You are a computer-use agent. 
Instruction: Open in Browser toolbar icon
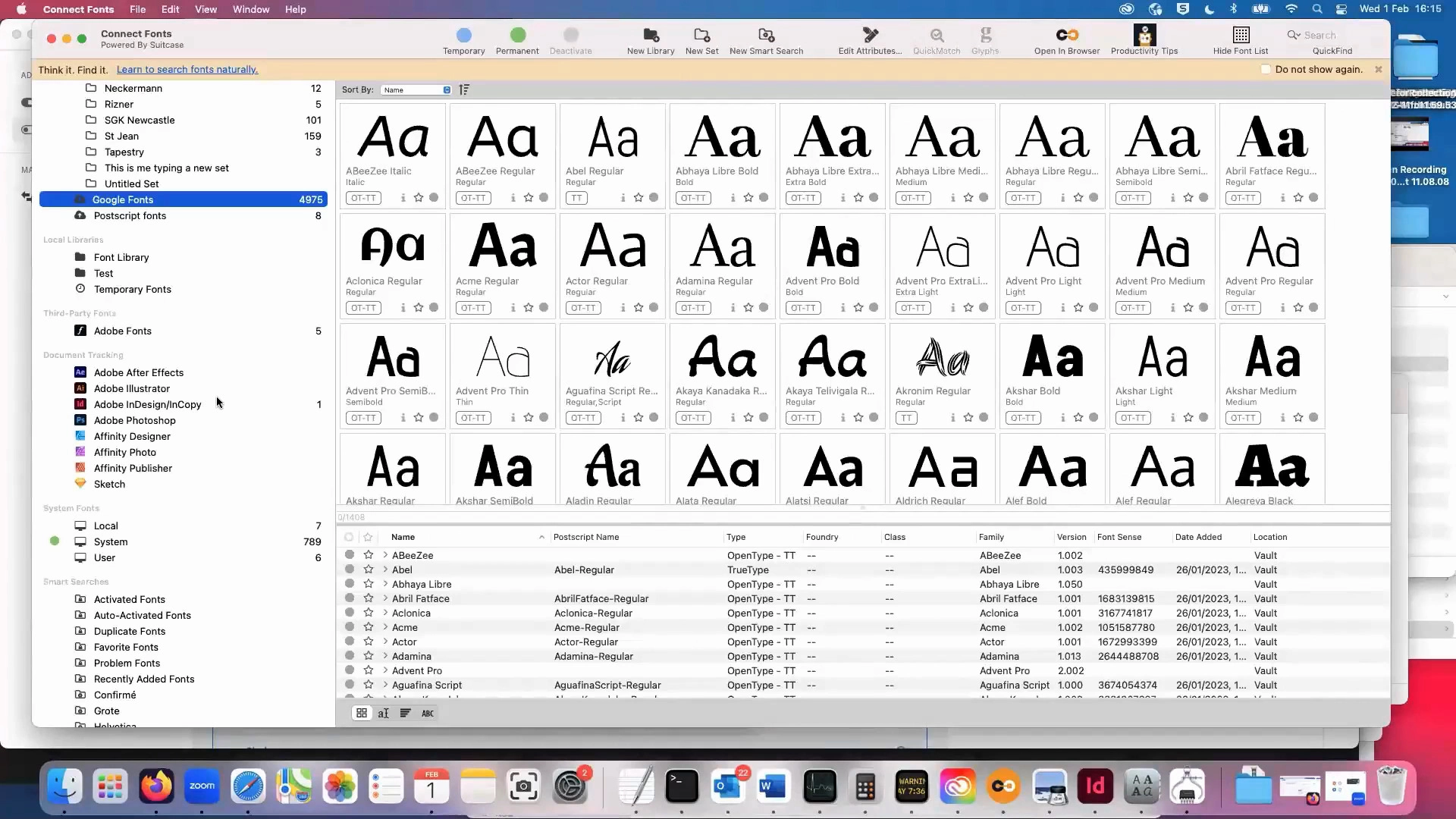tap(1067, 41)
